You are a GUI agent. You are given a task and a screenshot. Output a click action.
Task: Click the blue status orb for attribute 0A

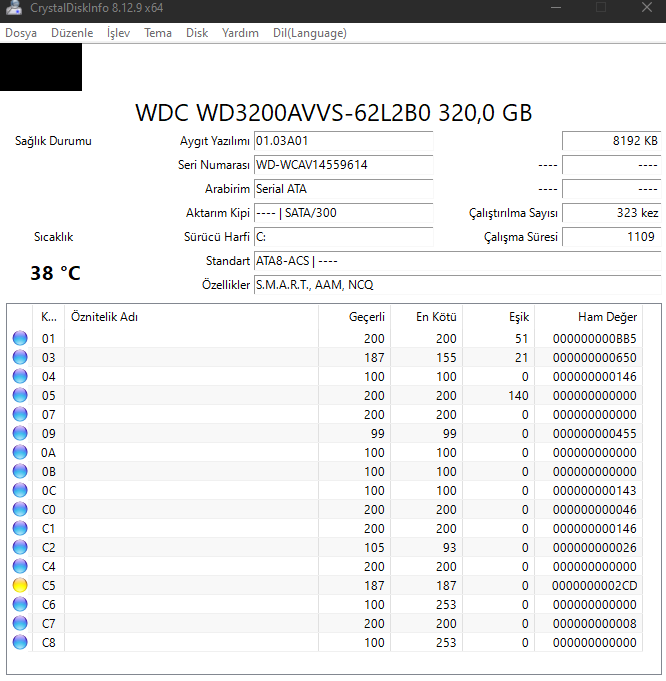click(20, 452)
